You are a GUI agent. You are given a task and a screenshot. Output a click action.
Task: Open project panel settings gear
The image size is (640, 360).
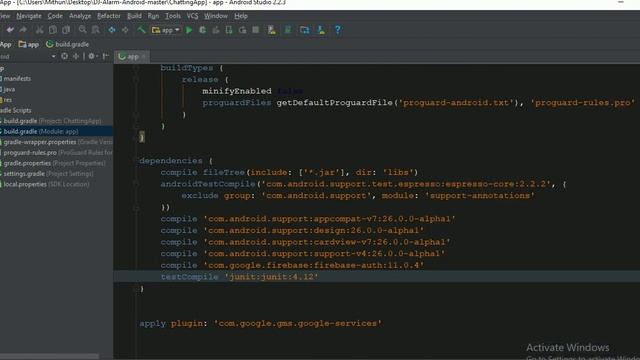click(91, 56)
